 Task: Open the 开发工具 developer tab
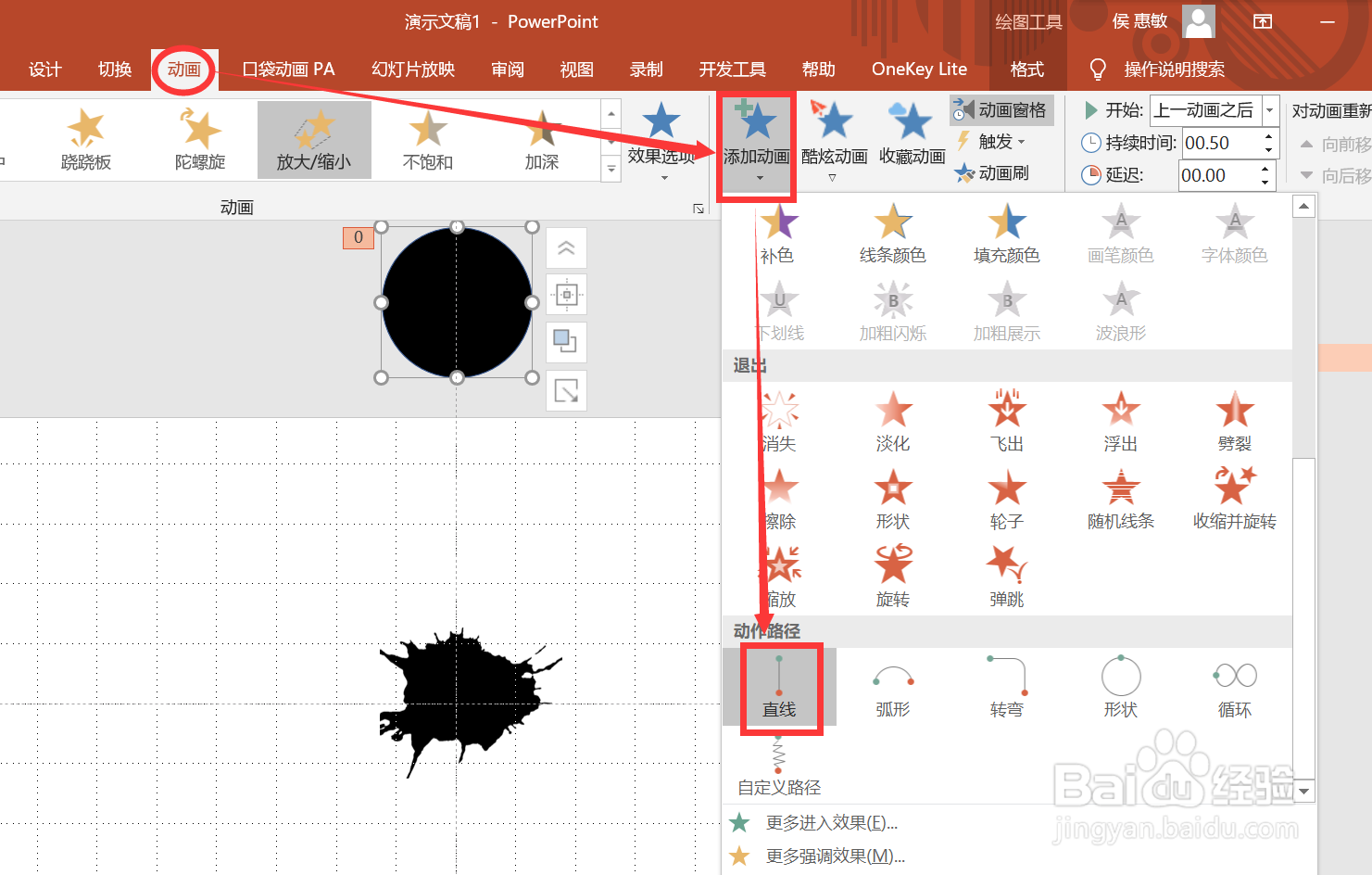(732, 70)
